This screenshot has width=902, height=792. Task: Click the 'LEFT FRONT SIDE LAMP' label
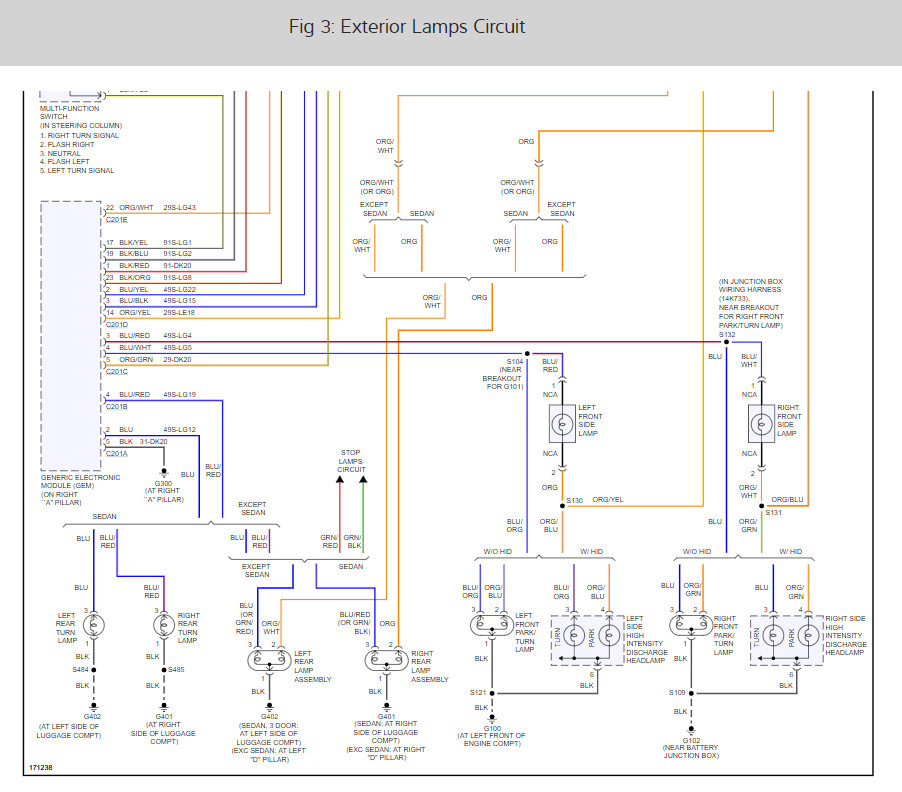[x=590, y=420]
